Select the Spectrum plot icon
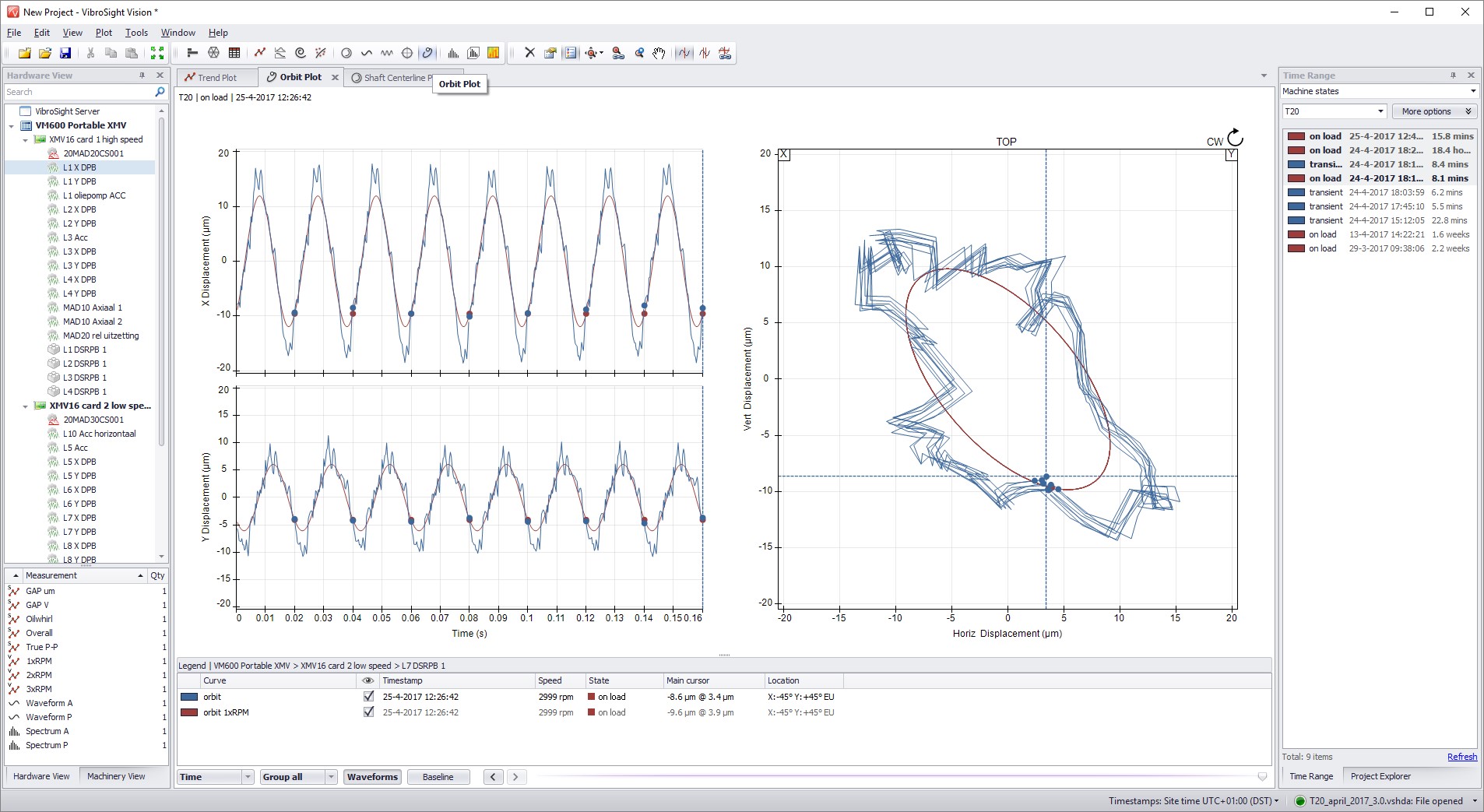The height and width of the screenshot is (812, 1484). 454,53
